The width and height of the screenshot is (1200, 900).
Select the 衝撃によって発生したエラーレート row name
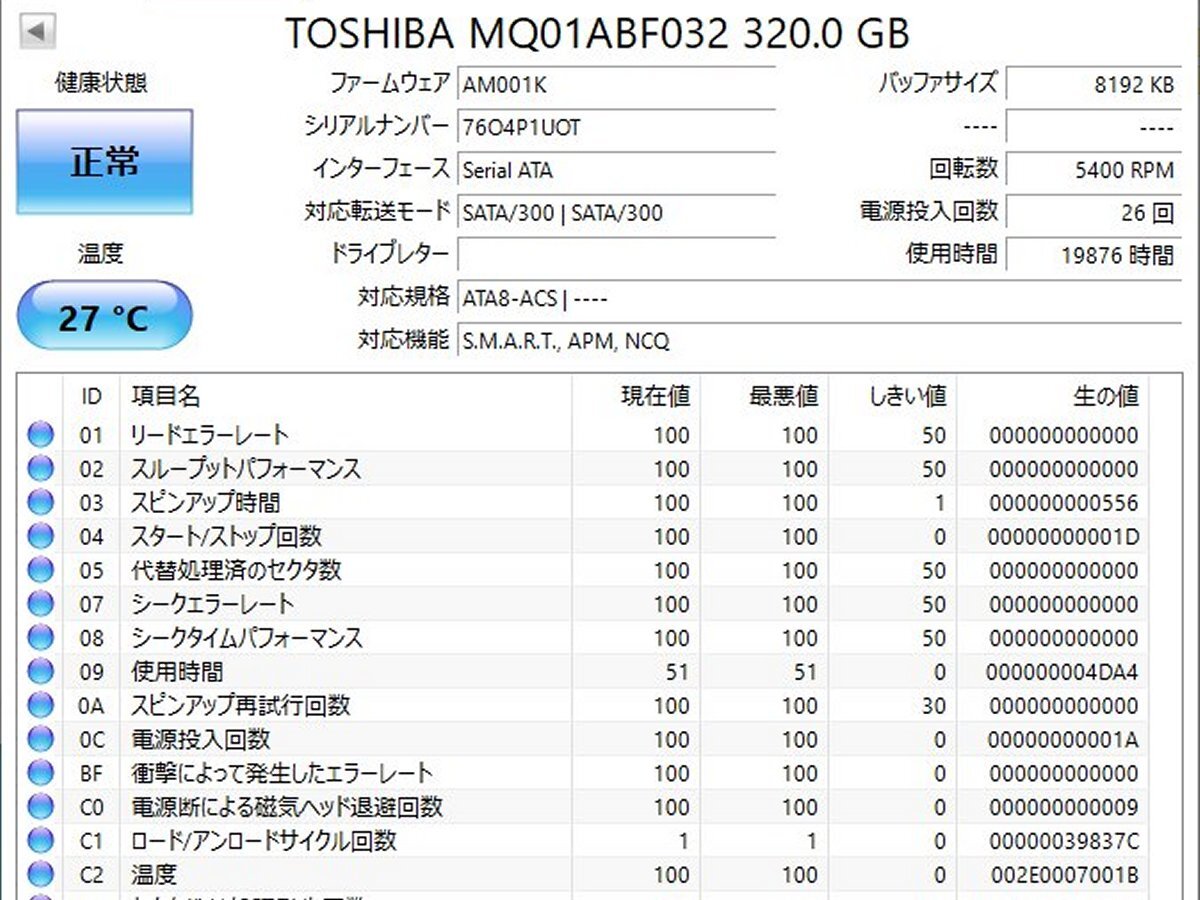(x=282, y=773)
